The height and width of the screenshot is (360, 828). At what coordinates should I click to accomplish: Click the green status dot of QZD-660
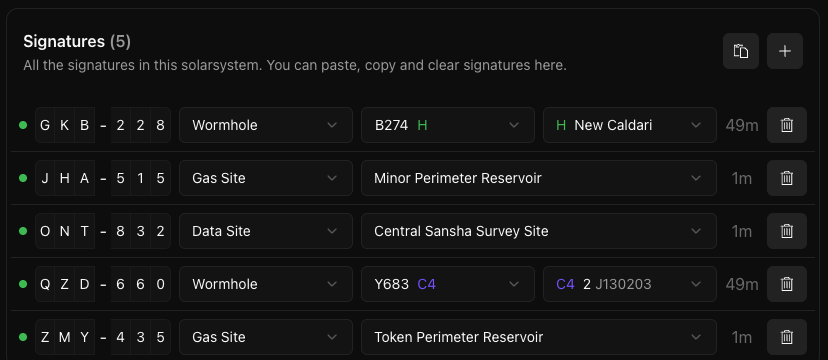click(x=23, y=284)
